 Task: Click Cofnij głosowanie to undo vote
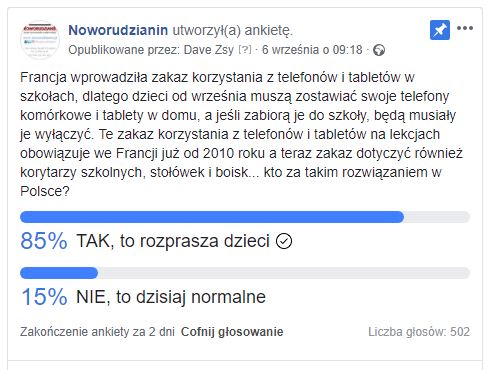[232, 332]
